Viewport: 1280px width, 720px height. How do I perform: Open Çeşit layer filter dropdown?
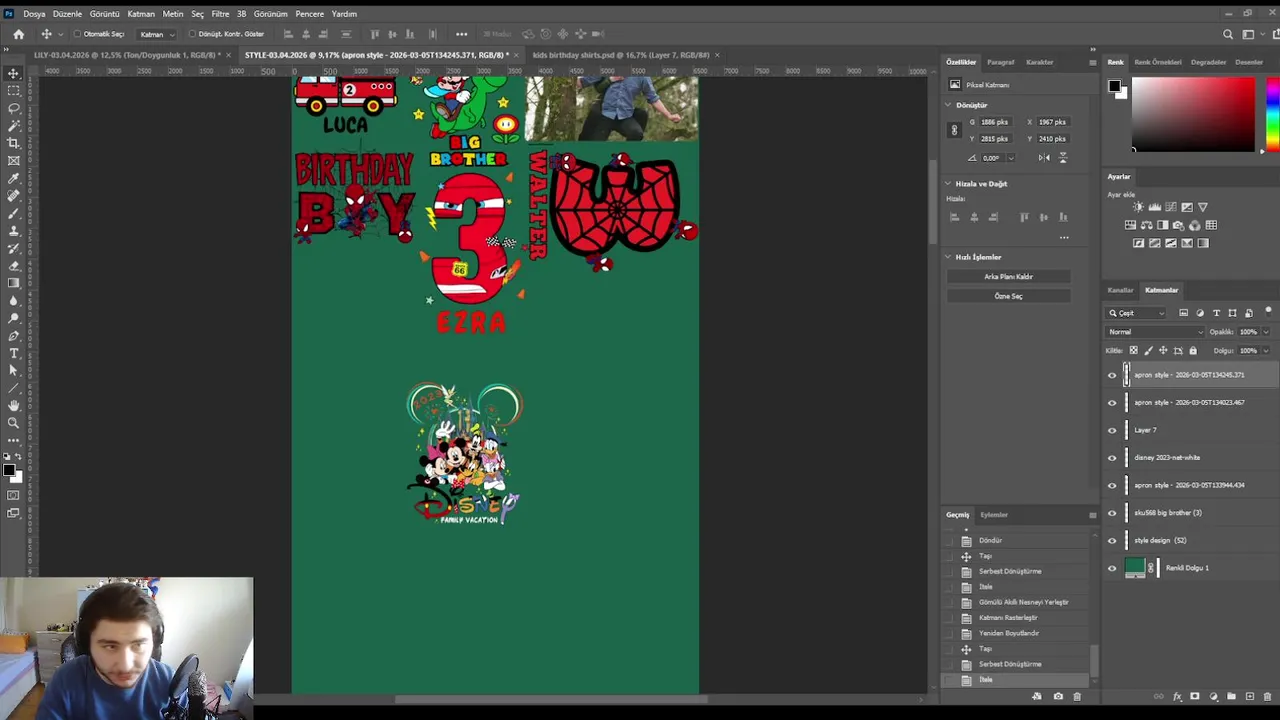click(1137, 313)
